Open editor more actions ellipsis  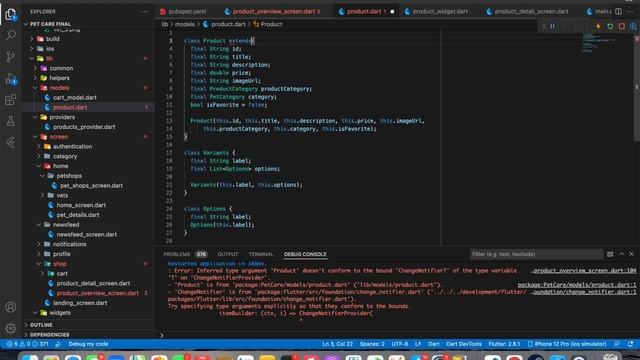[x=630, y=11]
